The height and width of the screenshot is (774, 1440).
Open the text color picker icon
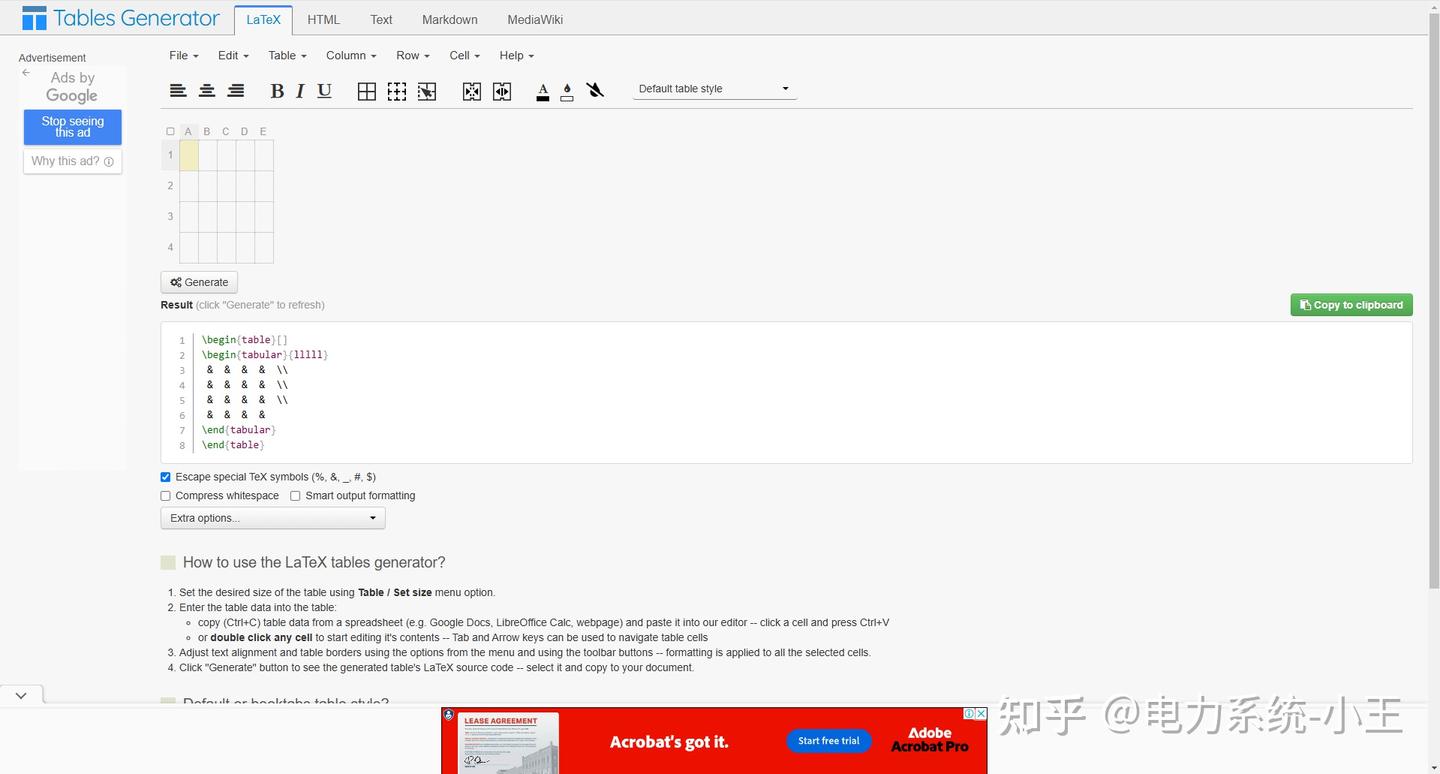[x=542, y=90]
